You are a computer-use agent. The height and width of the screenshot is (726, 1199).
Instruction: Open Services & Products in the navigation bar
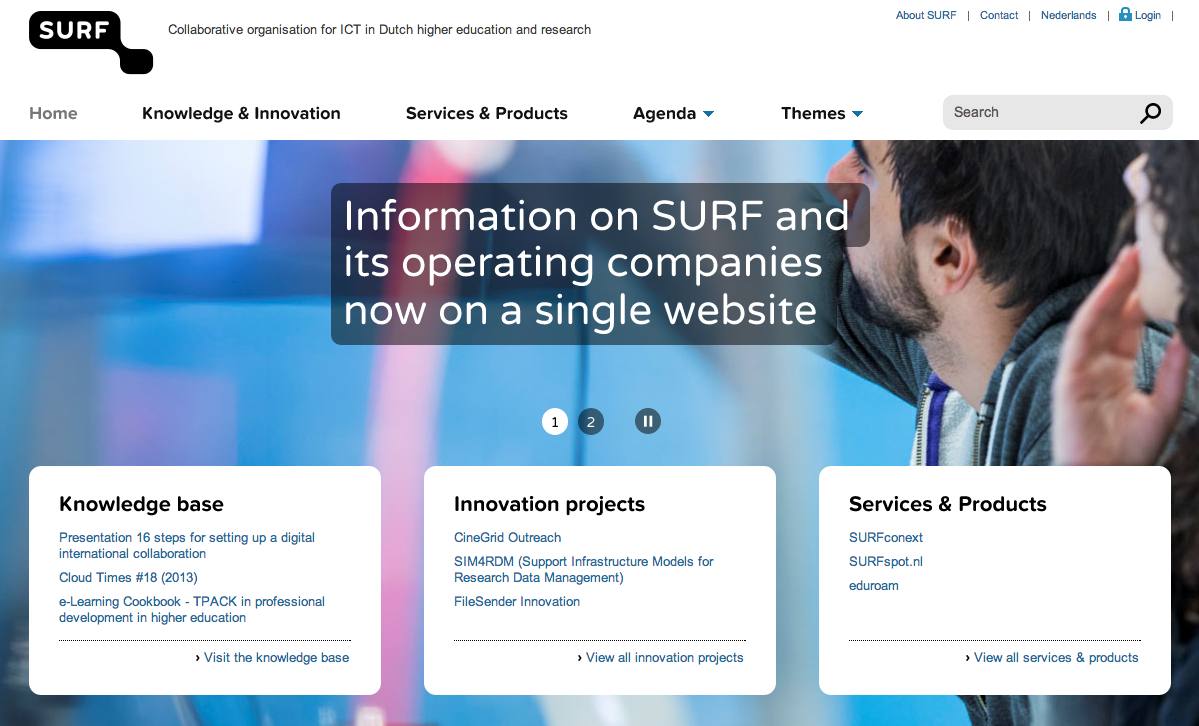[486, 113]
